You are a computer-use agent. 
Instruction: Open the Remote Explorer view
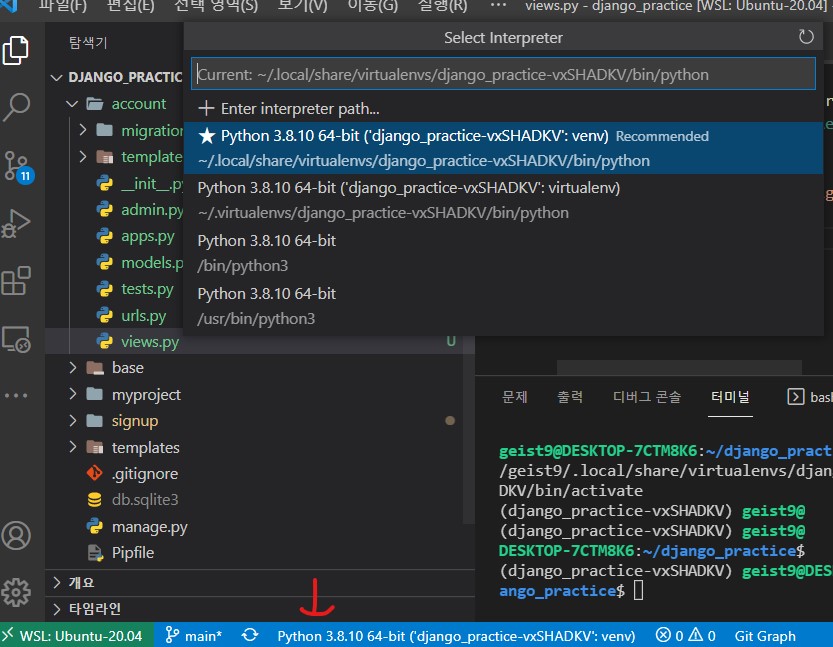(x=16, y=339)
